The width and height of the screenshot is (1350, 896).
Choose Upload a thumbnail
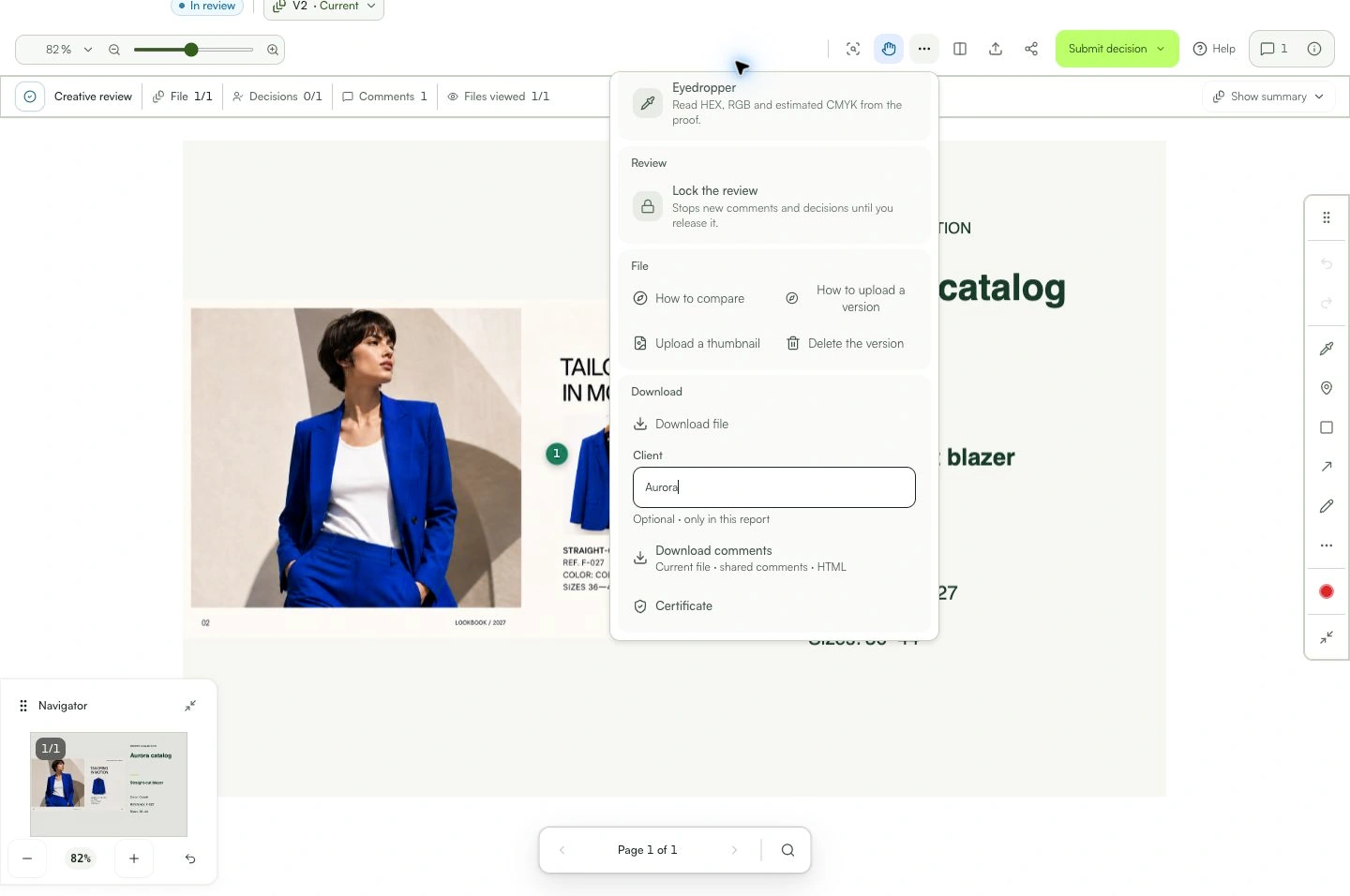pyautogui.click(x=697, y=344)
